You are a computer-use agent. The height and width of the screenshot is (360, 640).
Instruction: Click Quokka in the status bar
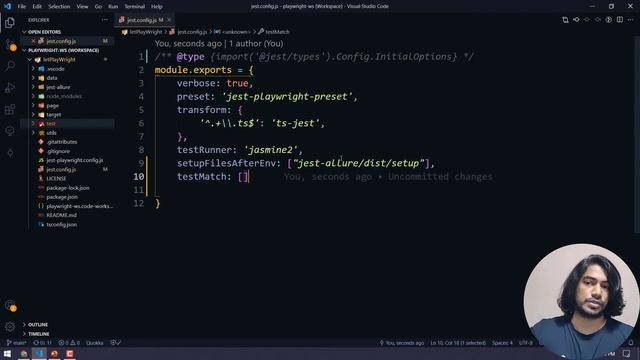point(95,343)
